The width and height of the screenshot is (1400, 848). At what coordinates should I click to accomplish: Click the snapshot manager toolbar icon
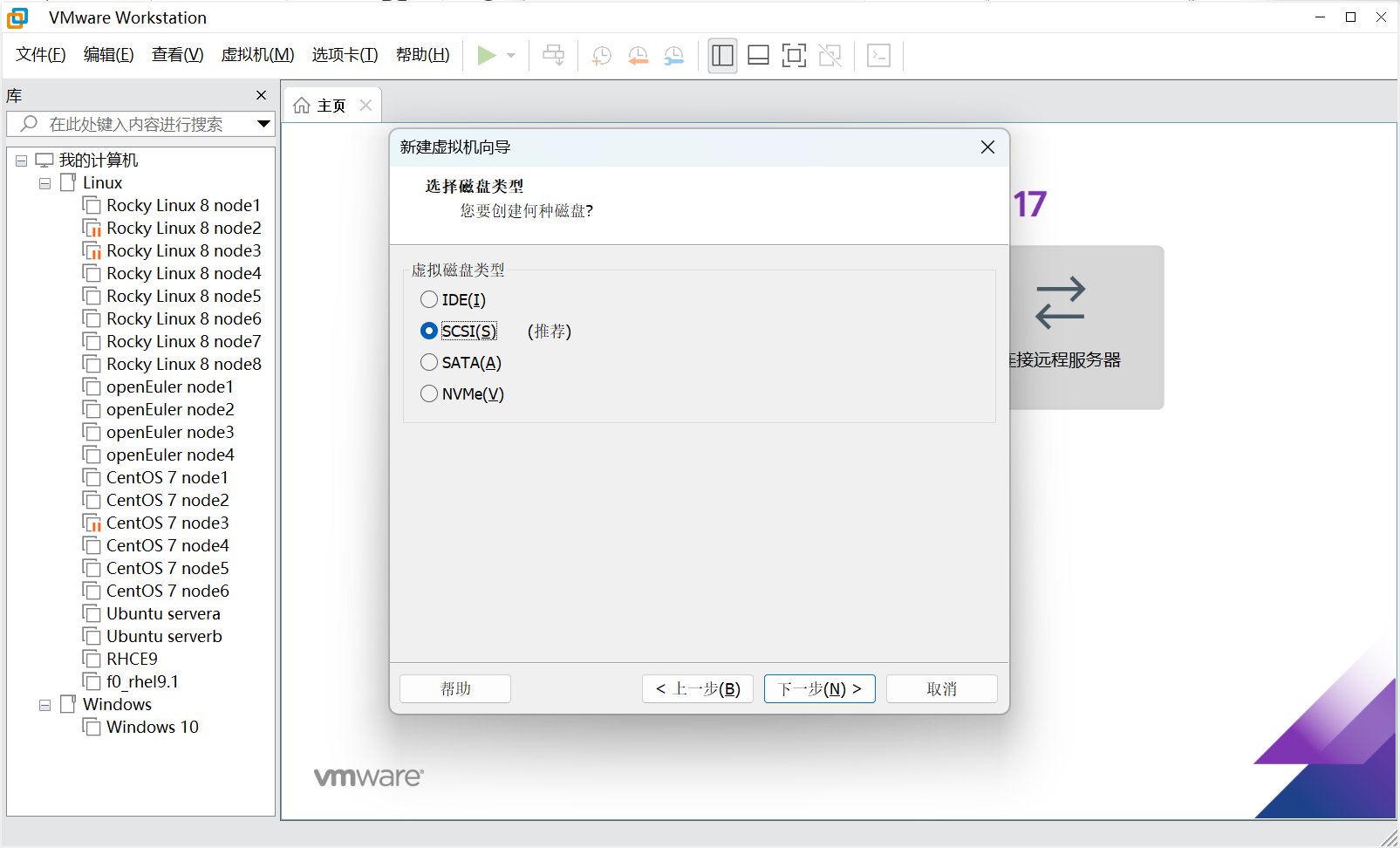[674, 56]
